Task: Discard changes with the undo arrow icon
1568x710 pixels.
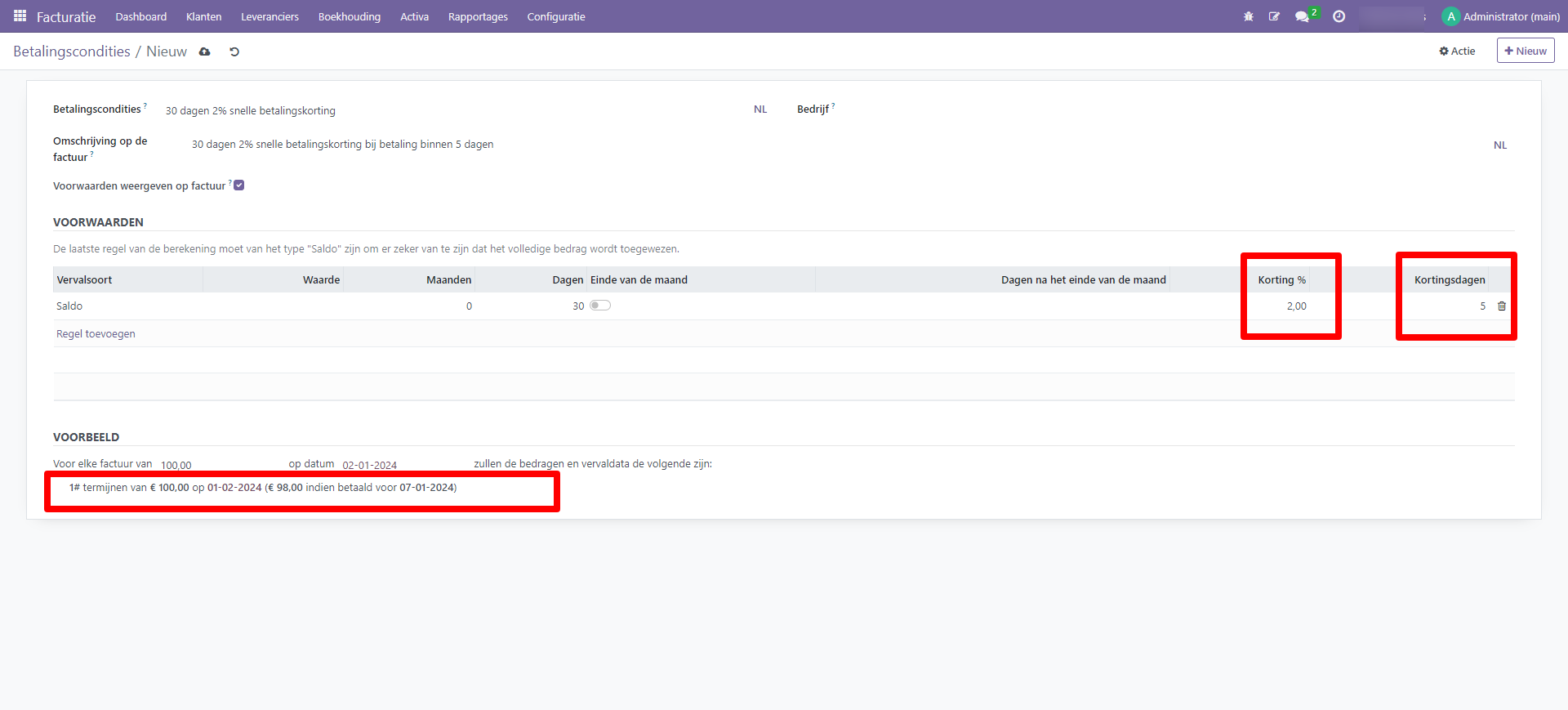Action: (234, 51)
